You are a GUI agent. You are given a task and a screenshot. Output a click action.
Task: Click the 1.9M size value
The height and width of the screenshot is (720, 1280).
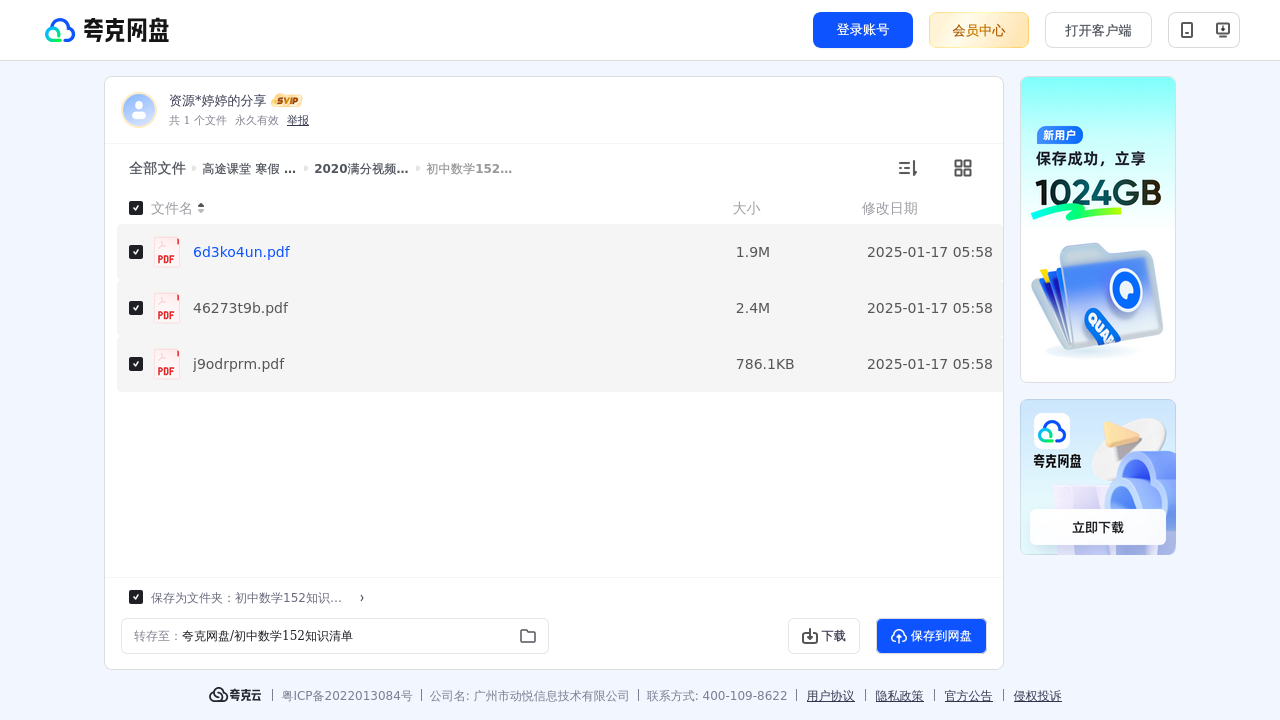point(753,252)
